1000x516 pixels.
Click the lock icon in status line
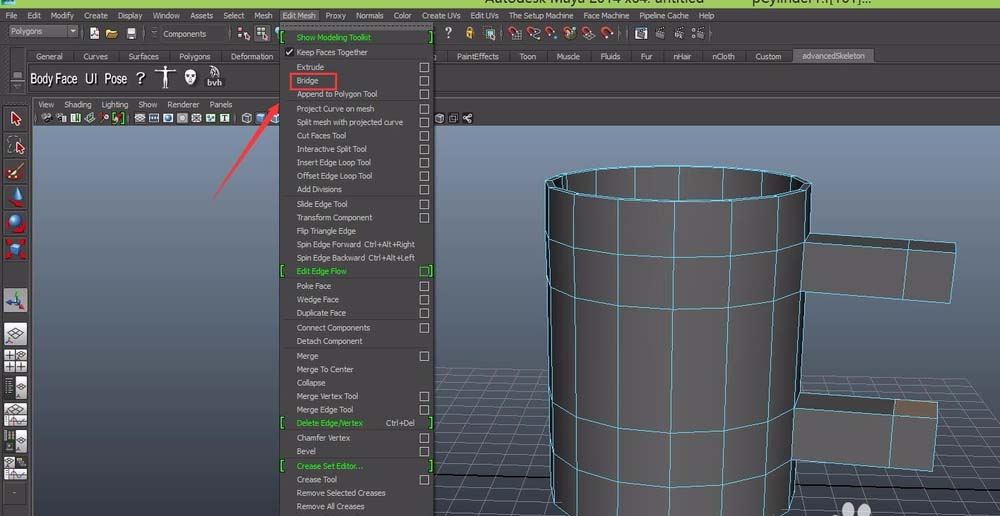click(468, 33)
